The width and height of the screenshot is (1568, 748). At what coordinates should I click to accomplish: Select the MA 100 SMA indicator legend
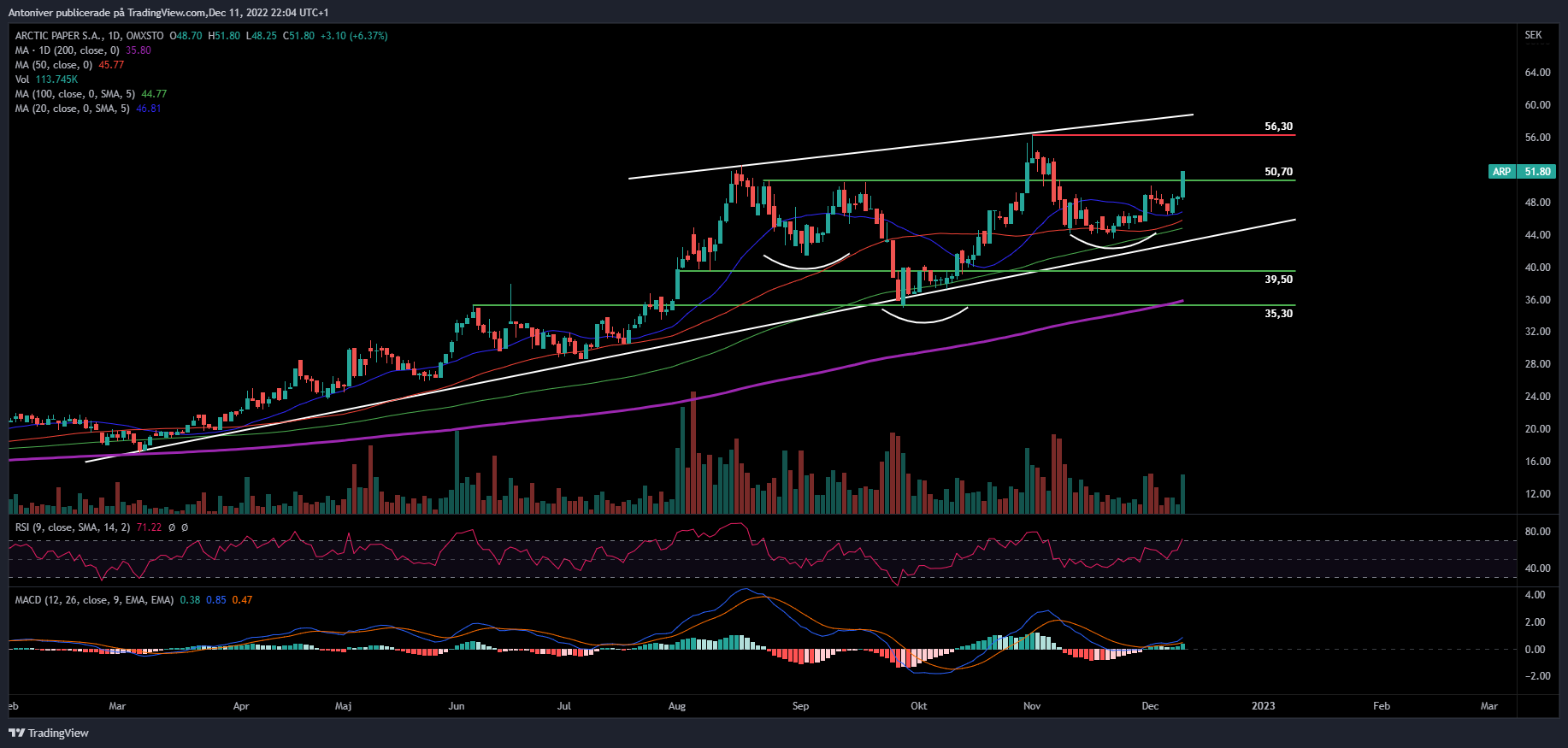74,94
